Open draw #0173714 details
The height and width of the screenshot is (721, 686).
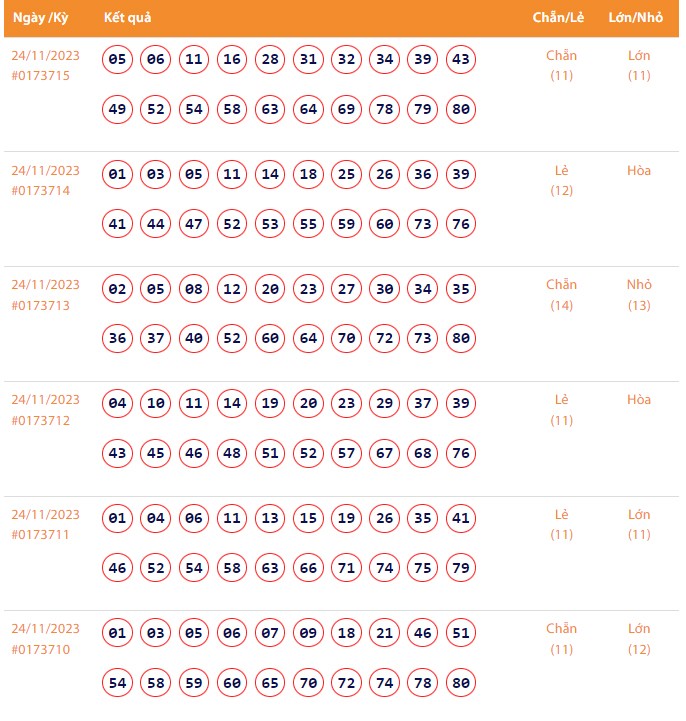pyautogui.click(x=41, y=190)
